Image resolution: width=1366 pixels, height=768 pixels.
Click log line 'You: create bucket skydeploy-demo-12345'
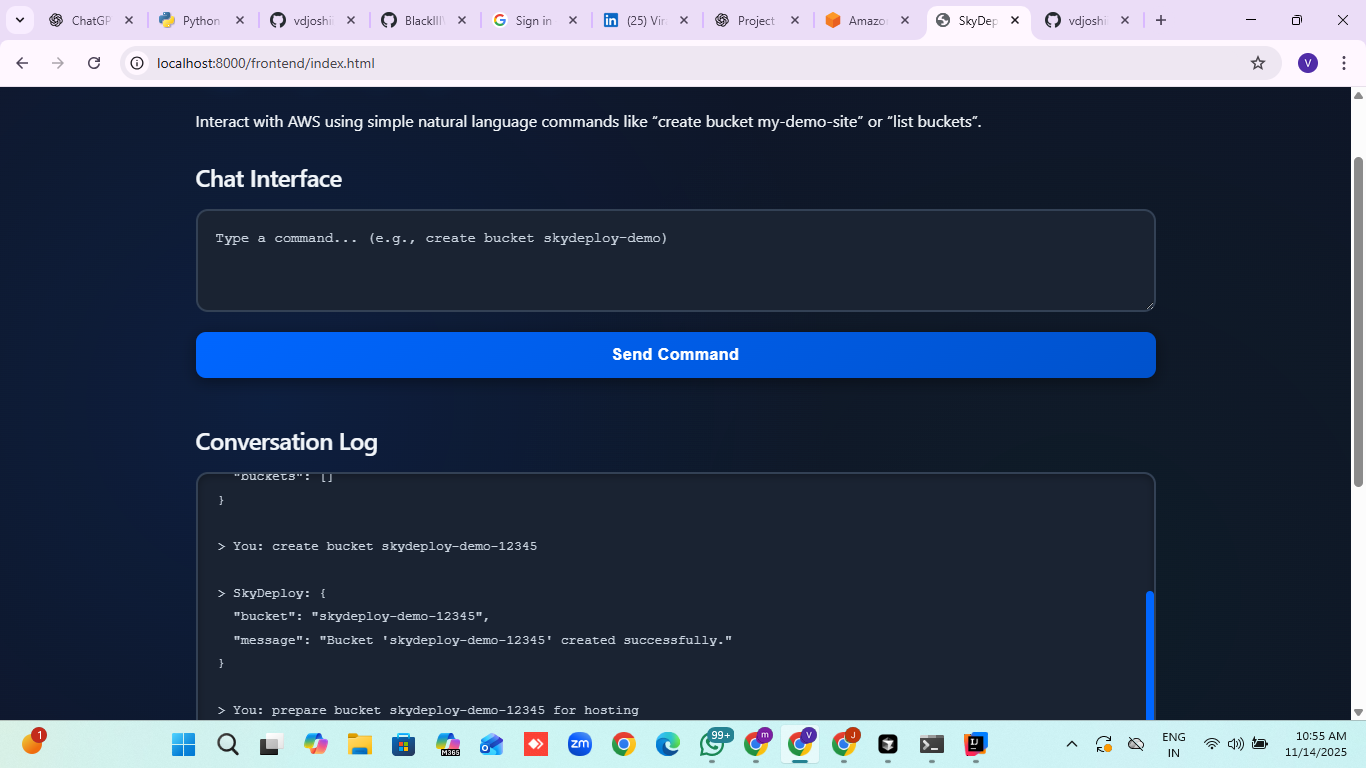click(377, 546)
